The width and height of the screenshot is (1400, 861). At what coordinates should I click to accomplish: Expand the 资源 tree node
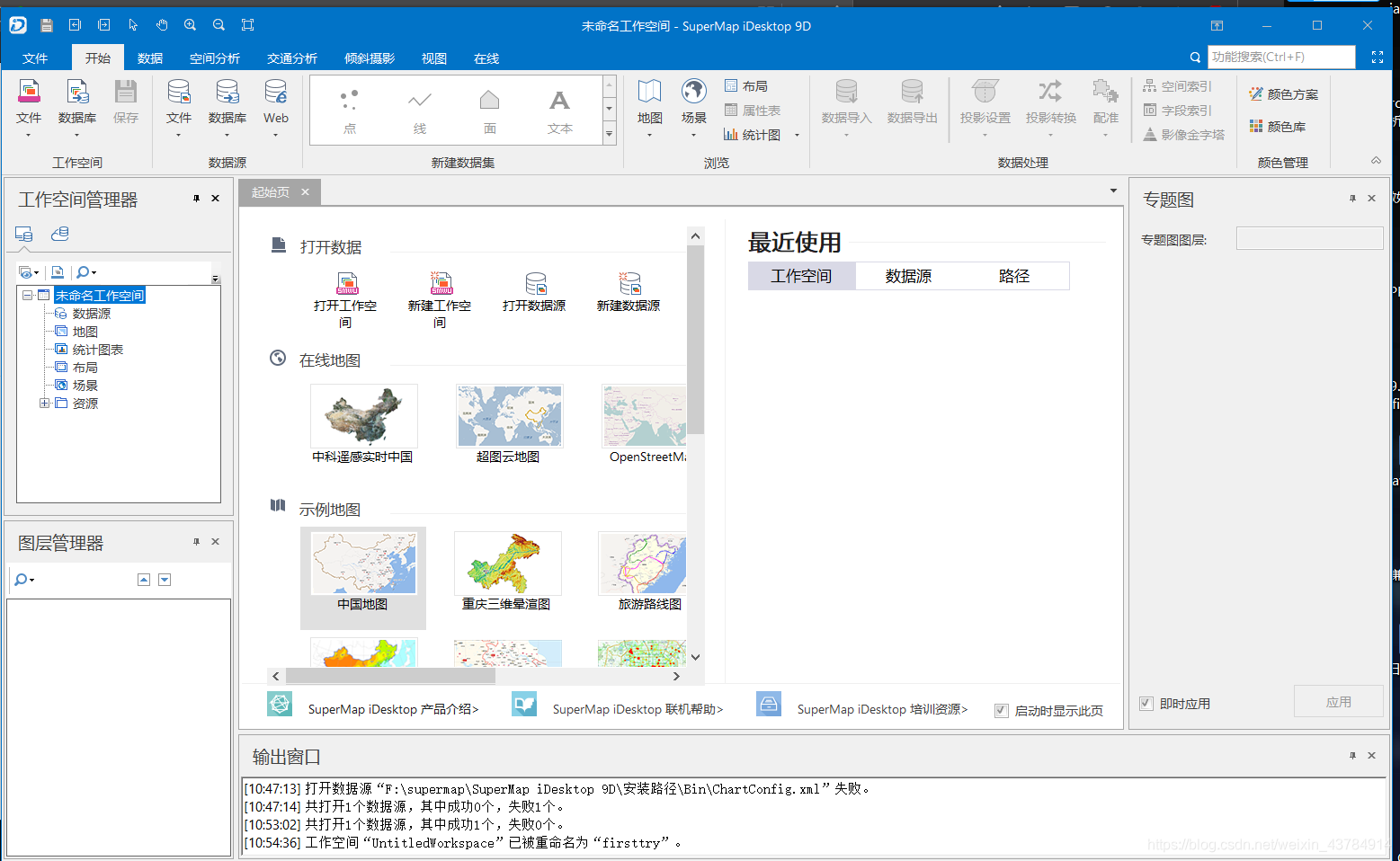44,404
